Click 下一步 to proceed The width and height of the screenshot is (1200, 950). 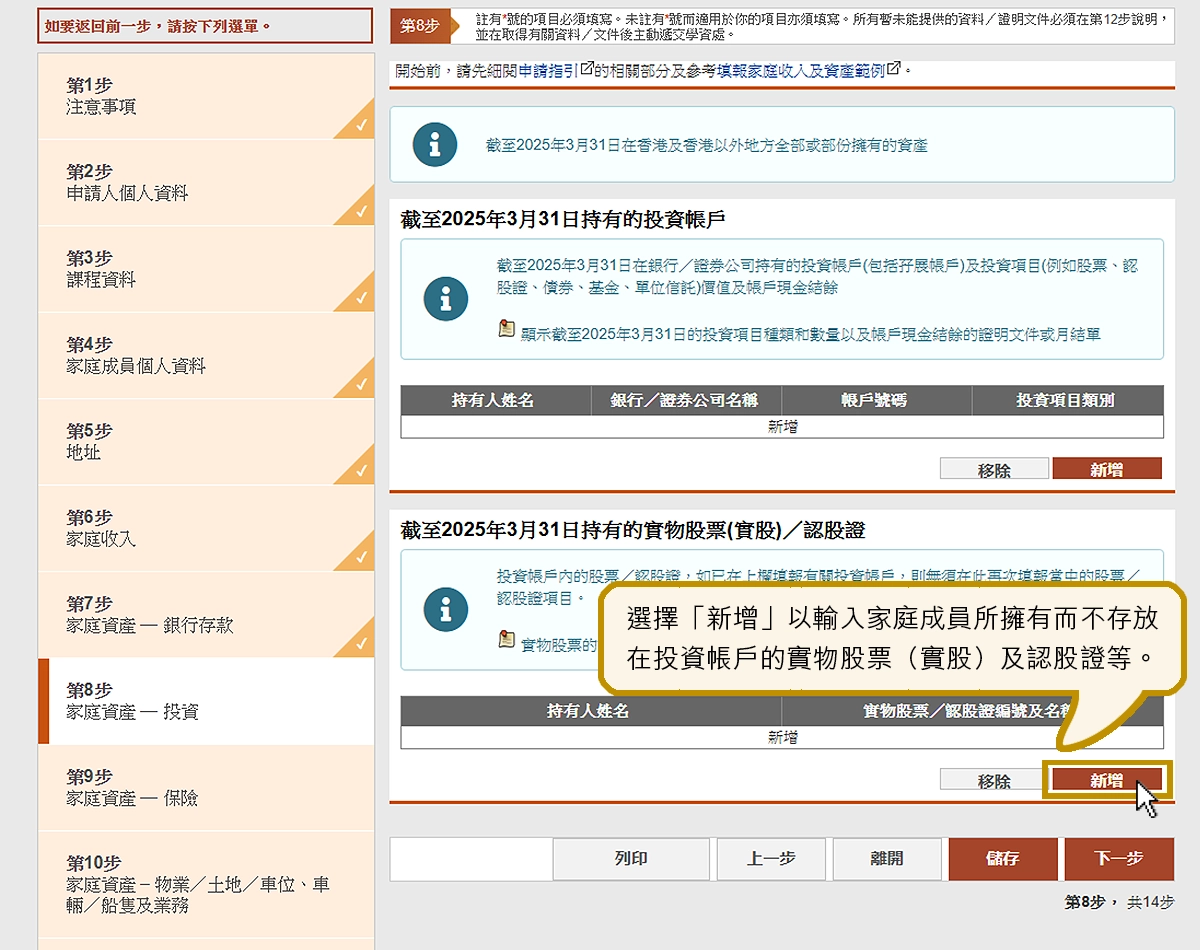[1118, 859]
